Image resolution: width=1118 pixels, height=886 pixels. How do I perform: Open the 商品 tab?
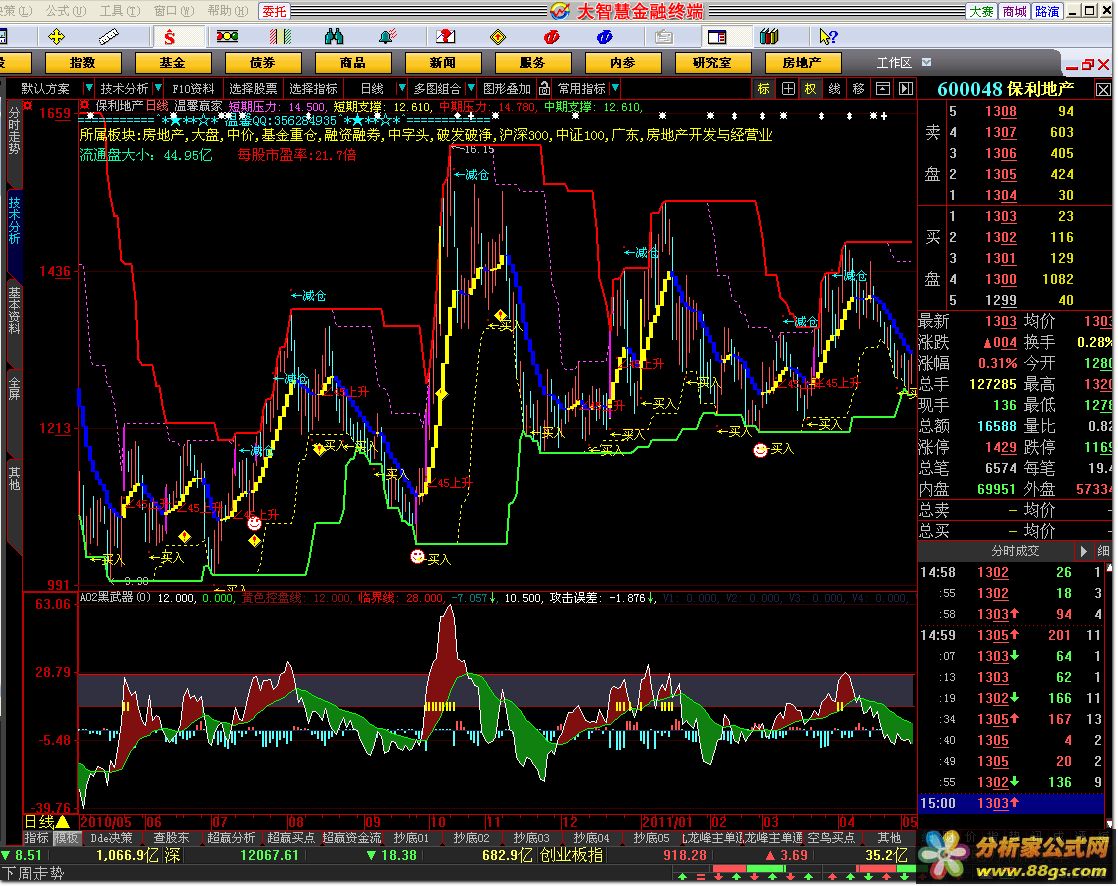pyautogui.click(x=352, y=63)
